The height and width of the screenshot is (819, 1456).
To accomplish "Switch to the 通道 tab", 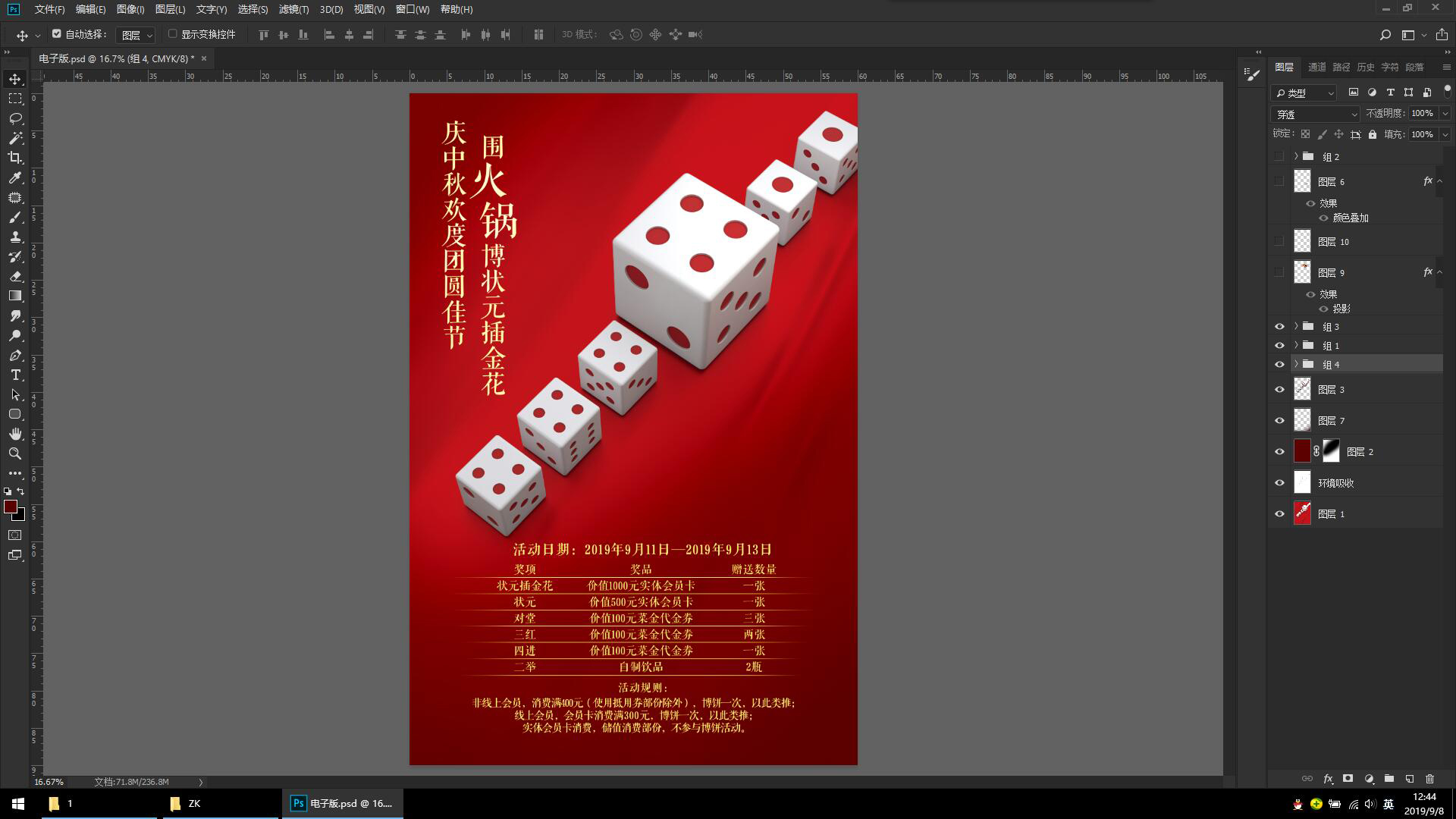I will tap(1316, 67).
